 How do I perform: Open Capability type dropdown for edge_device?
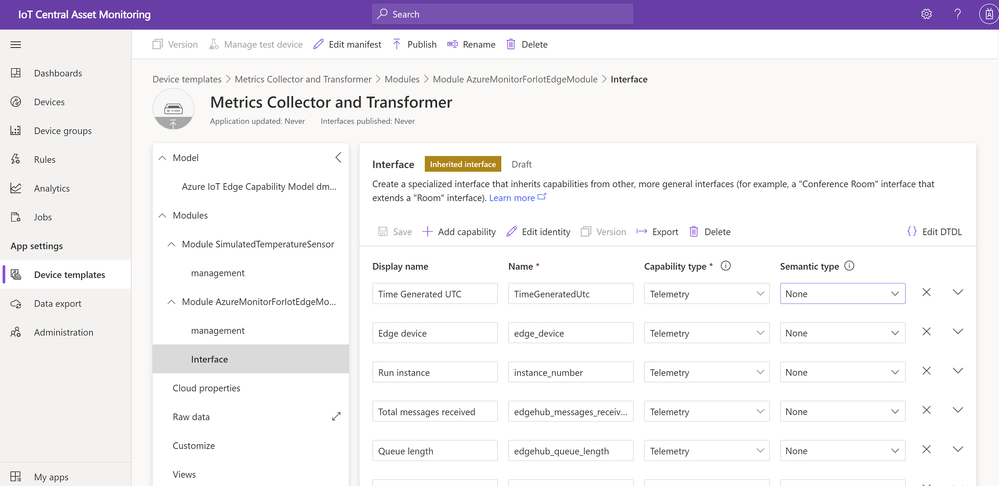click(707, 333)
